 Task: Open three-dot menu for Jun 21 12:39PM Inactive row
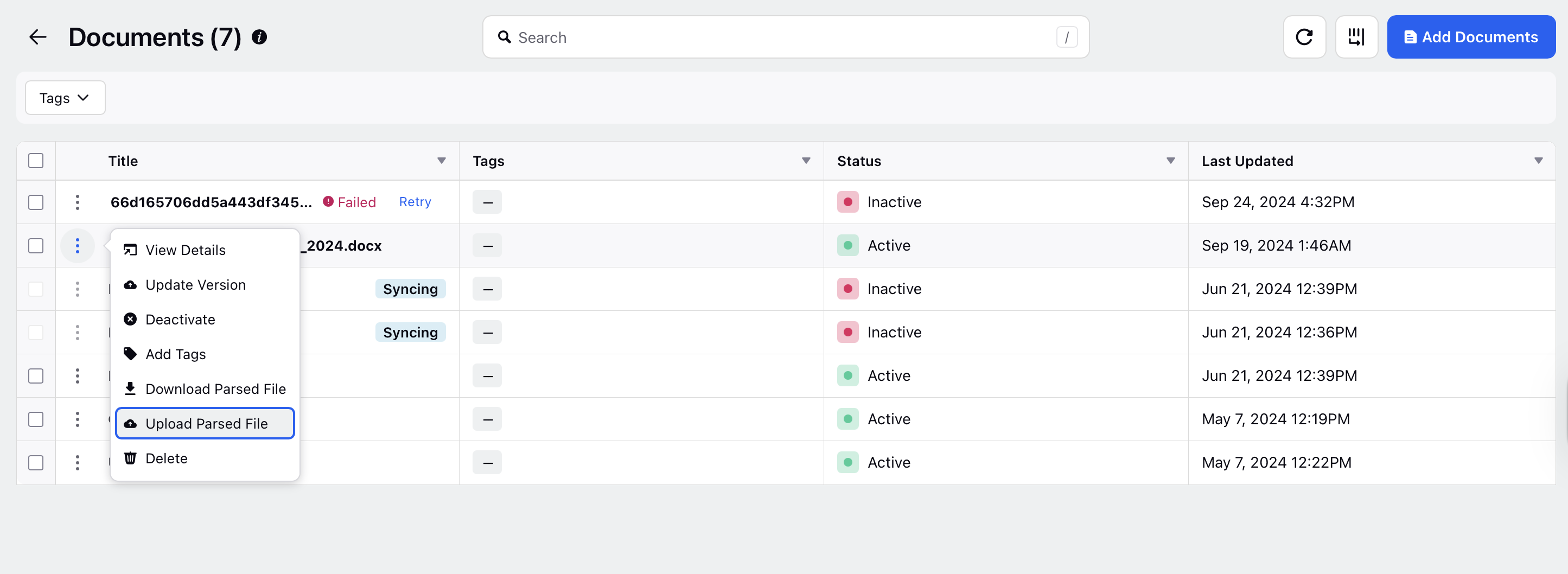pyautogui.click(x=77, y=289)
